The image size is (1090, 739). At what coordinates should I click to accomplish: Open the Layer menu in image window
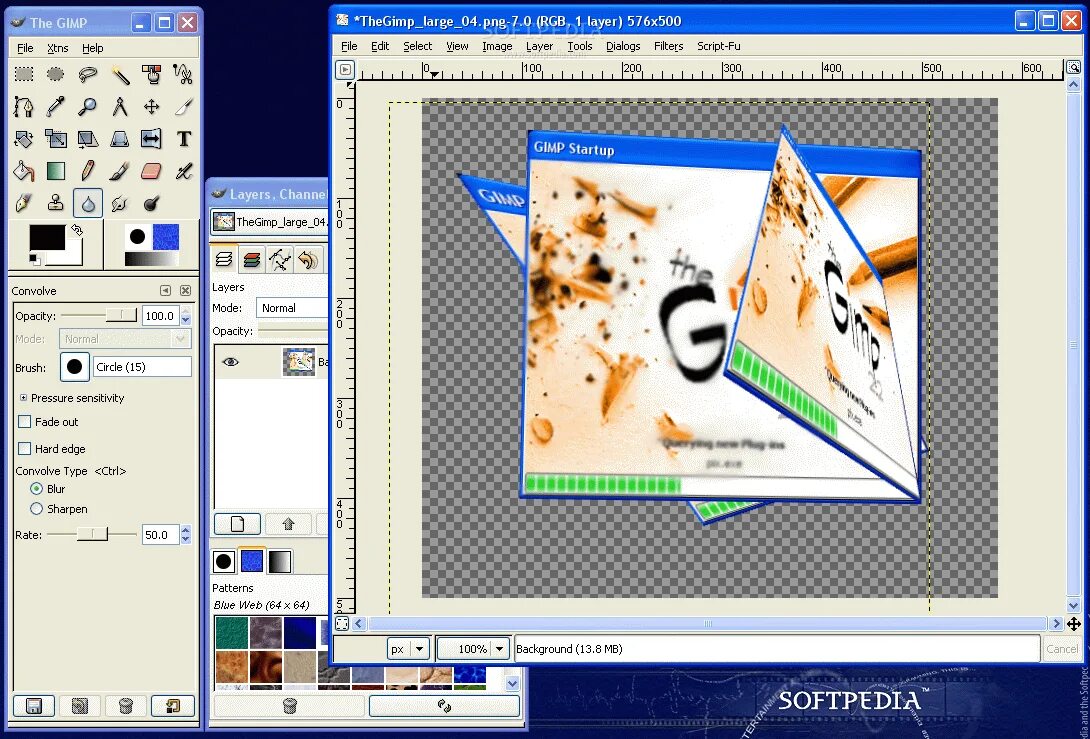[539, 46]
